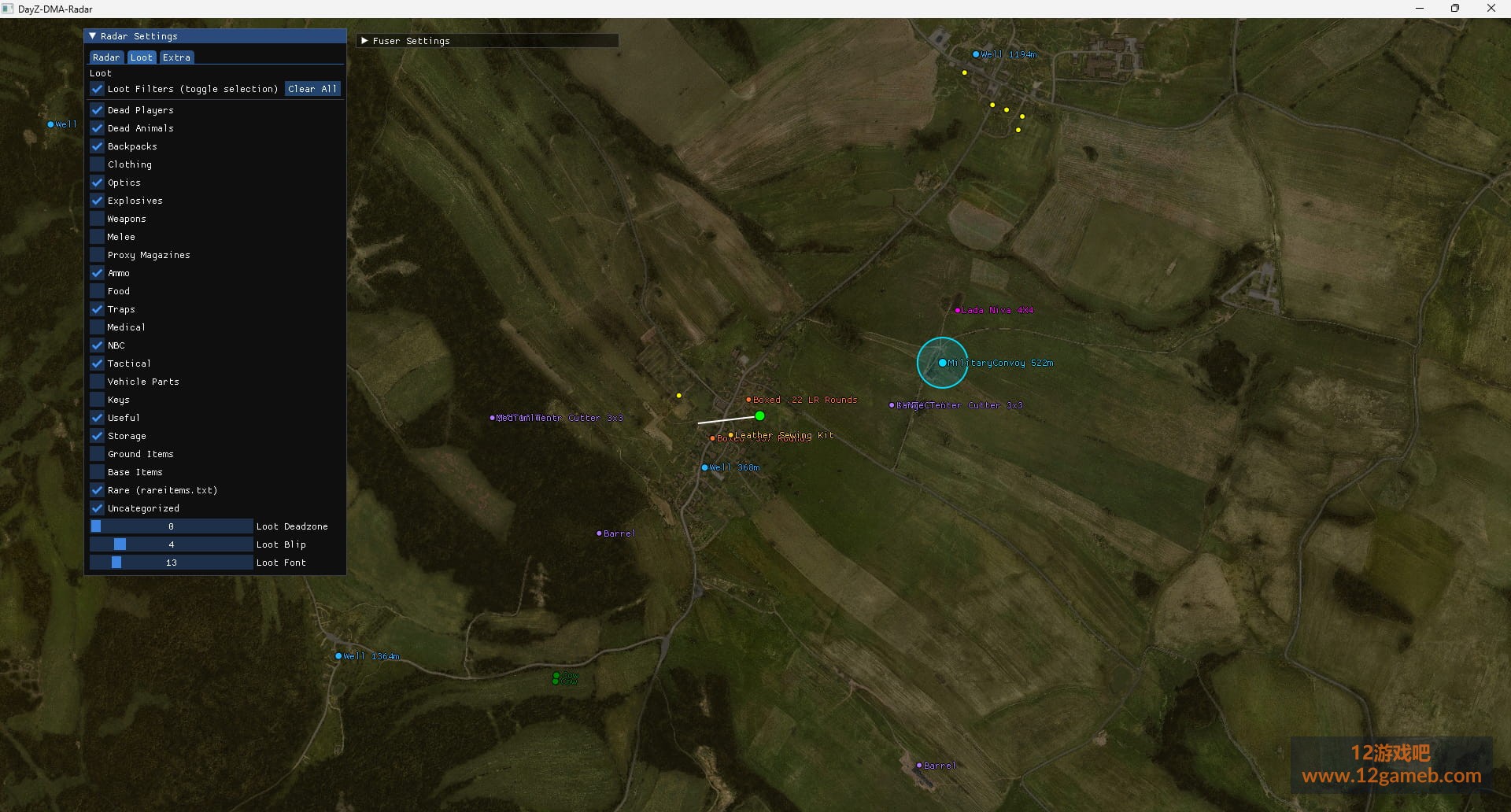This screenshot has width=1511, height=812.
Task: Minimize the DayZ-DMA-Radar window
Action: coord(1420,9)
